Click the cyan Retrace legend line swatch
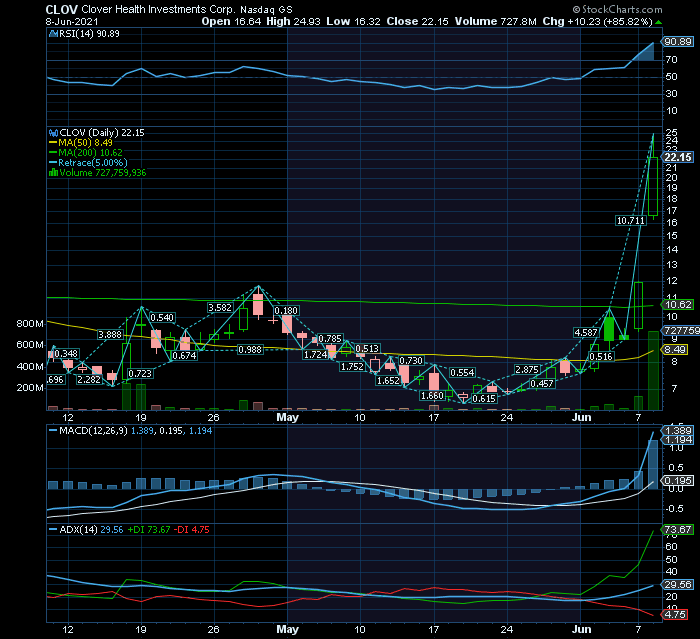The width and height of the screenshot is (700, 639). (54, 163)
